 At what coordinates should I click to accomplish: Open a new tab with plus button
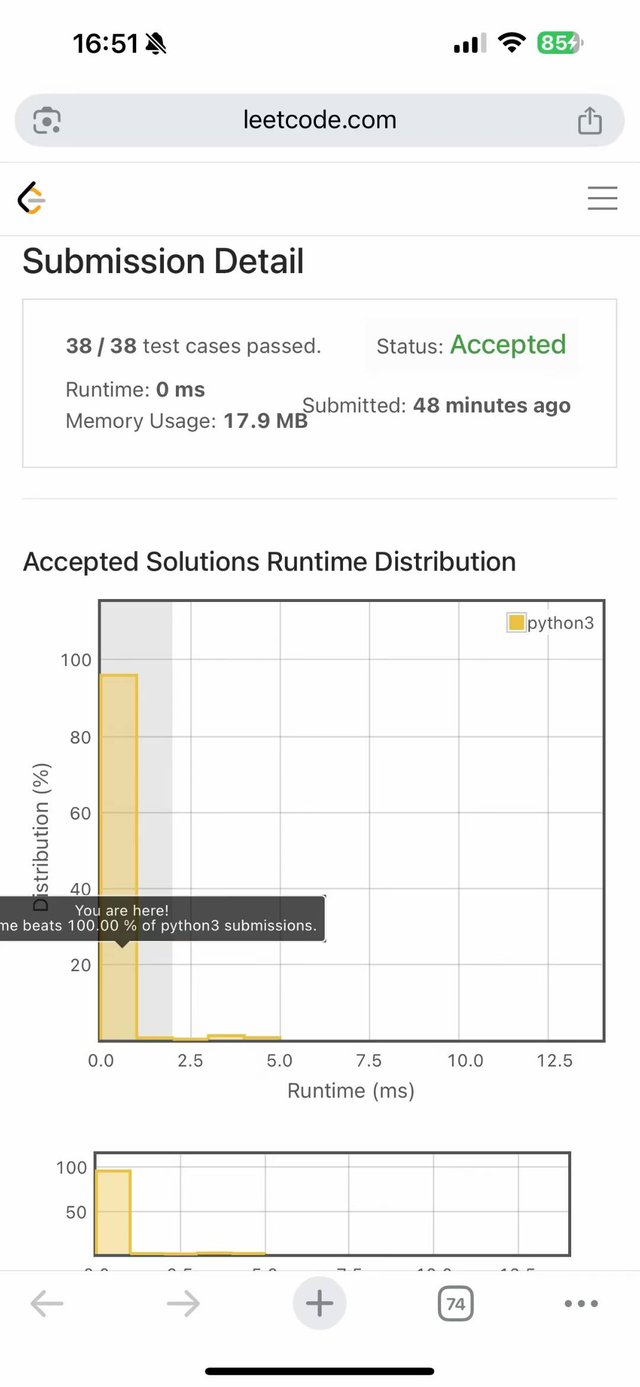click(319, 1303)
